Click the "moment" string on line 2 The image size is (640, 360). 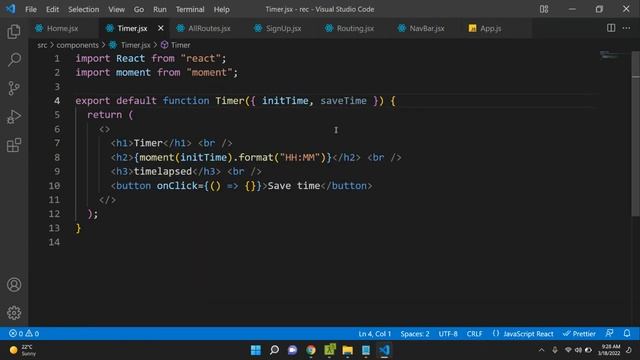click(209, 72)
